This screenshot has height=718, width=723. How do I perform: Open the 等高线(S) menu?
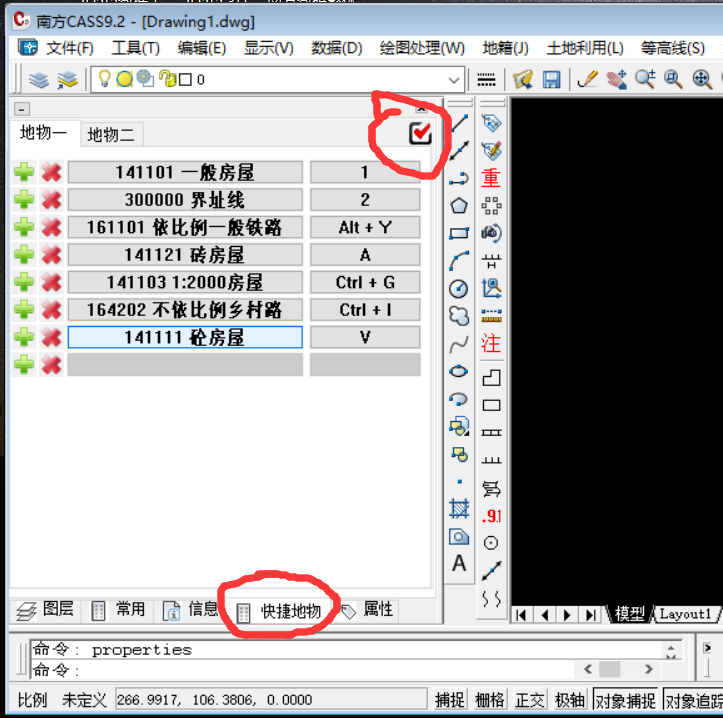pos(673,48)
